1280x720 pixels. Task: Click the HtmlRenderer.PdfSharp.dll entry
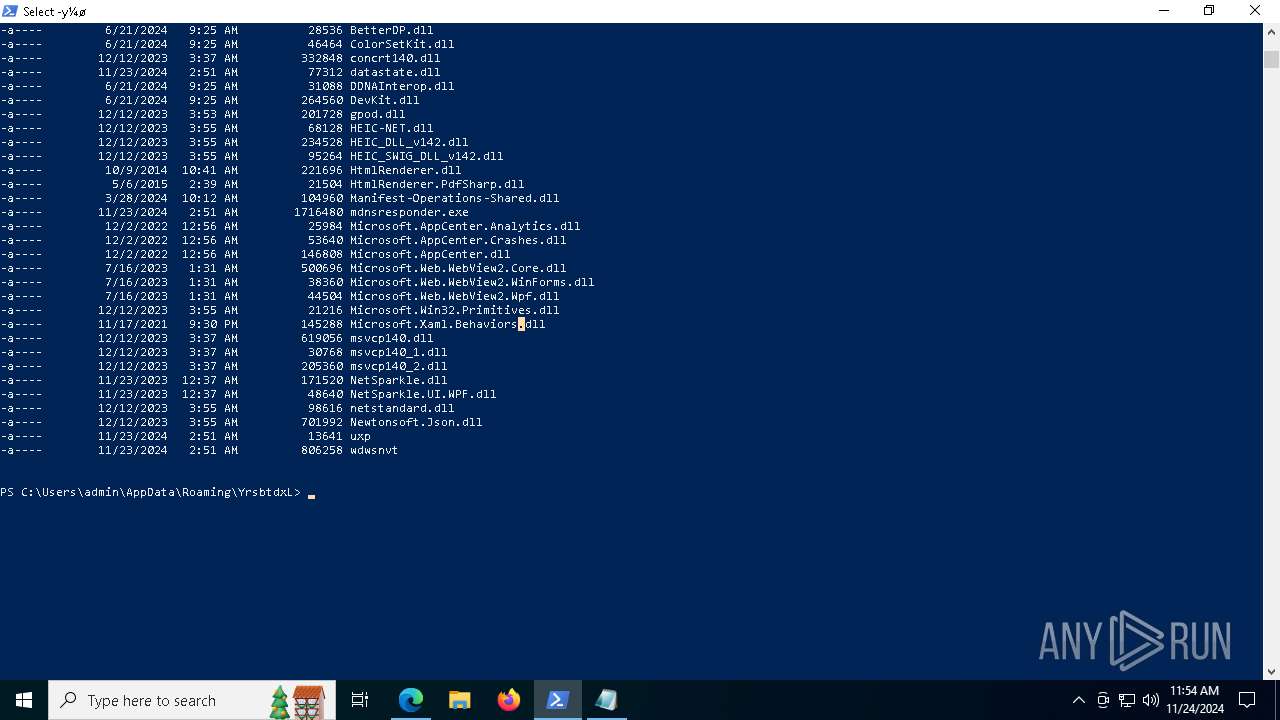(437, 184)
